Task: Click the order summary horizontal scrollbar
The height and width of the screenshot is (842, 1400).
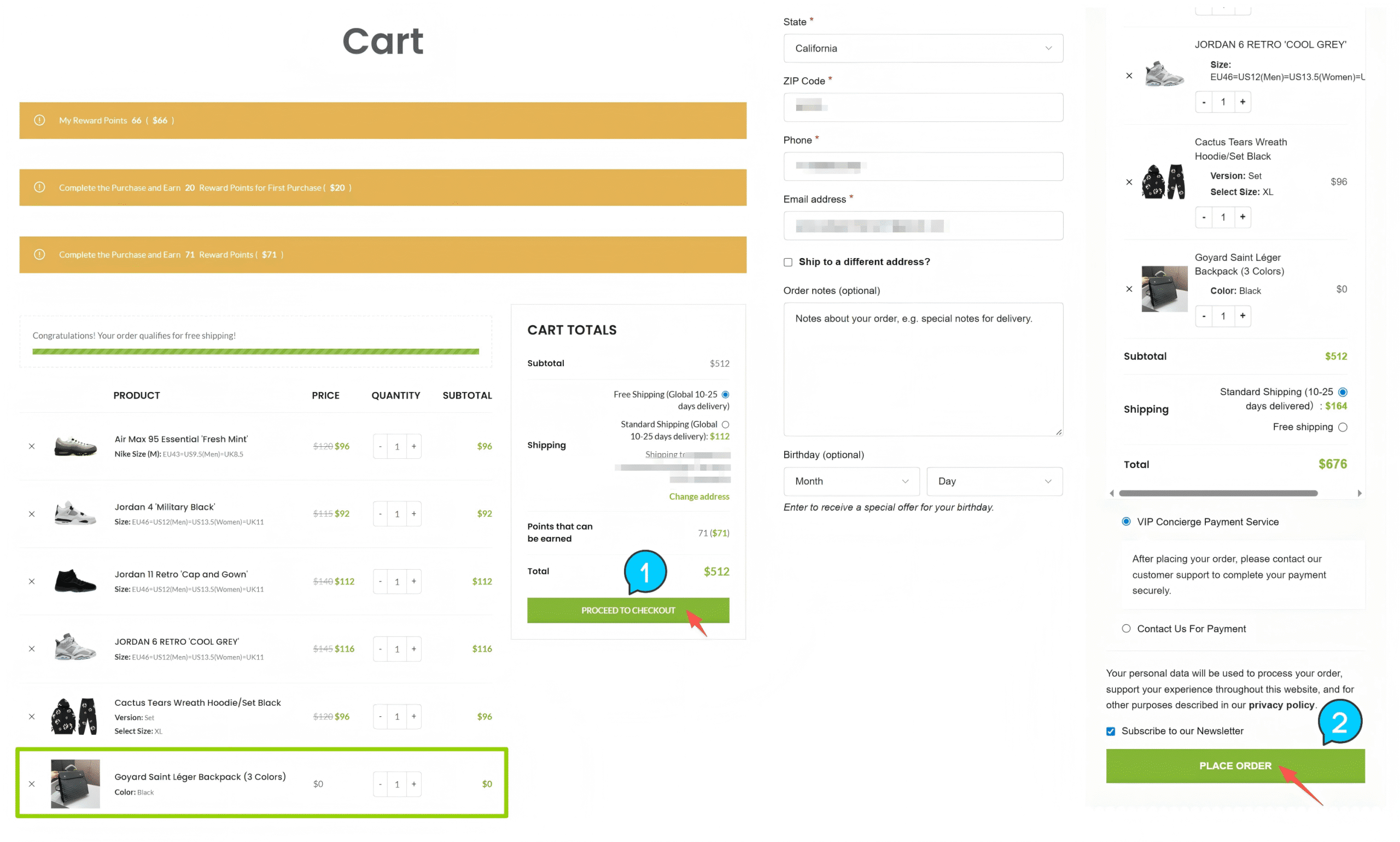Action: point(1218,494)
